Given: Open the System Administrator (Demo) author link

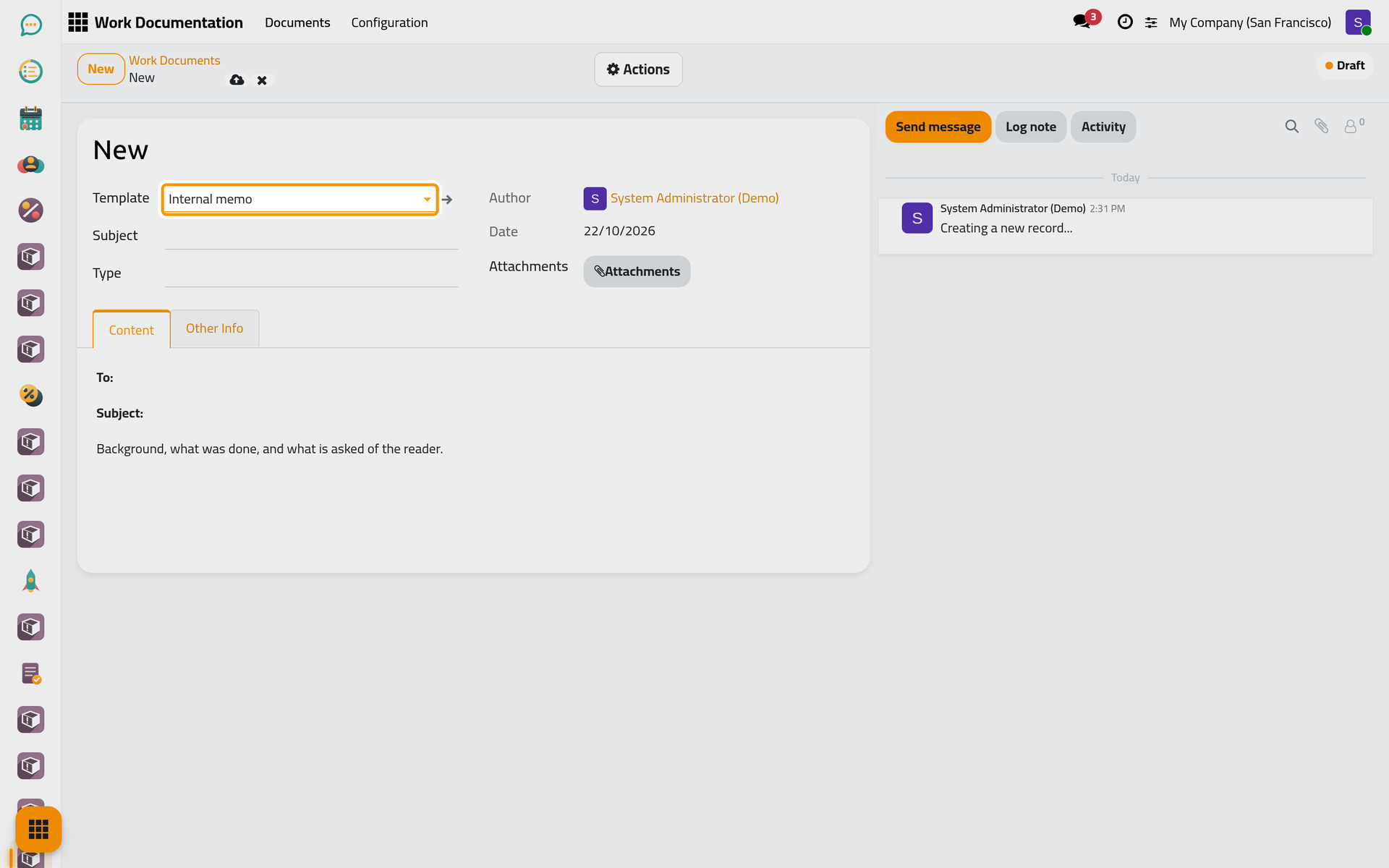Looking at the screenshot, I should click(694, 198).
